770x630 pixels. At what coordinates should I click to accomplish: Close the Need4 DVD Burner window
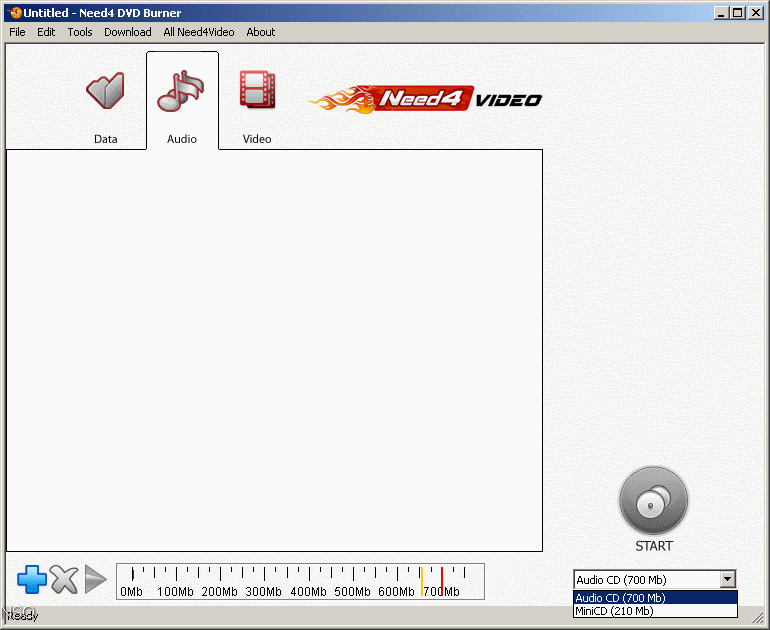(755, 13)
